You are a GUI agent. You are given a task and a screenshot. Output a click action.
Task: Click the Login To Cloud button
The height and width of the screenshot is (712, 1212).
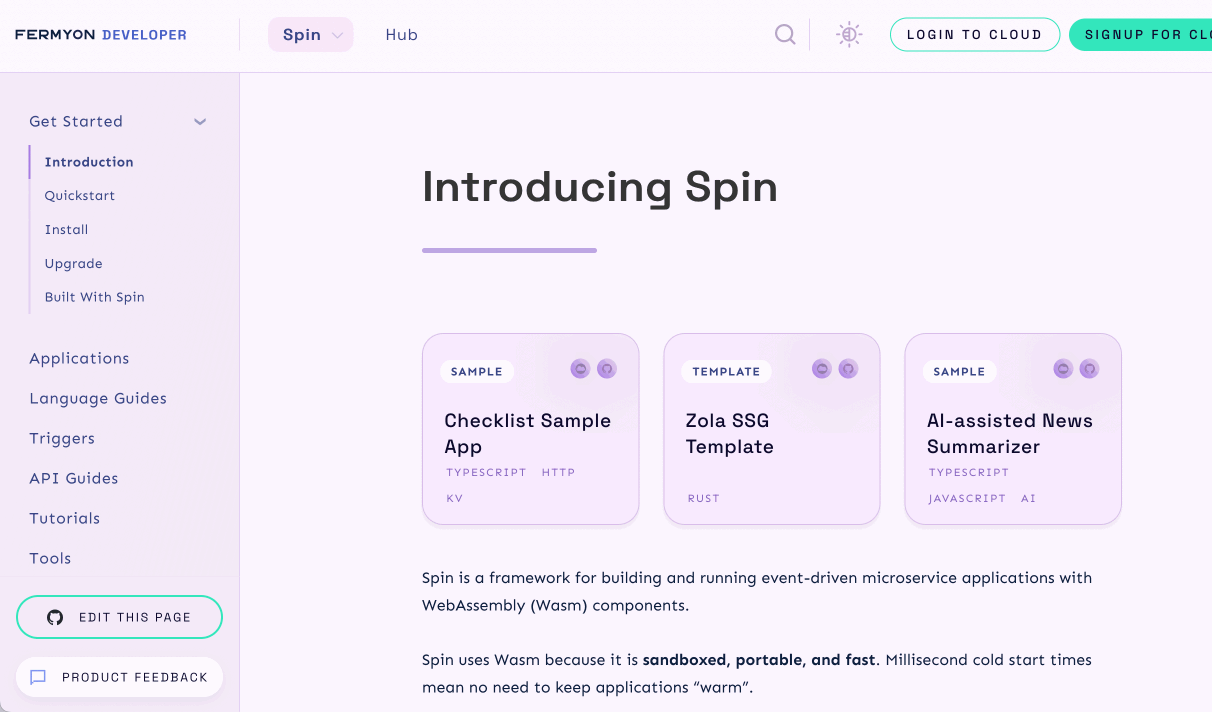point(974,34)
